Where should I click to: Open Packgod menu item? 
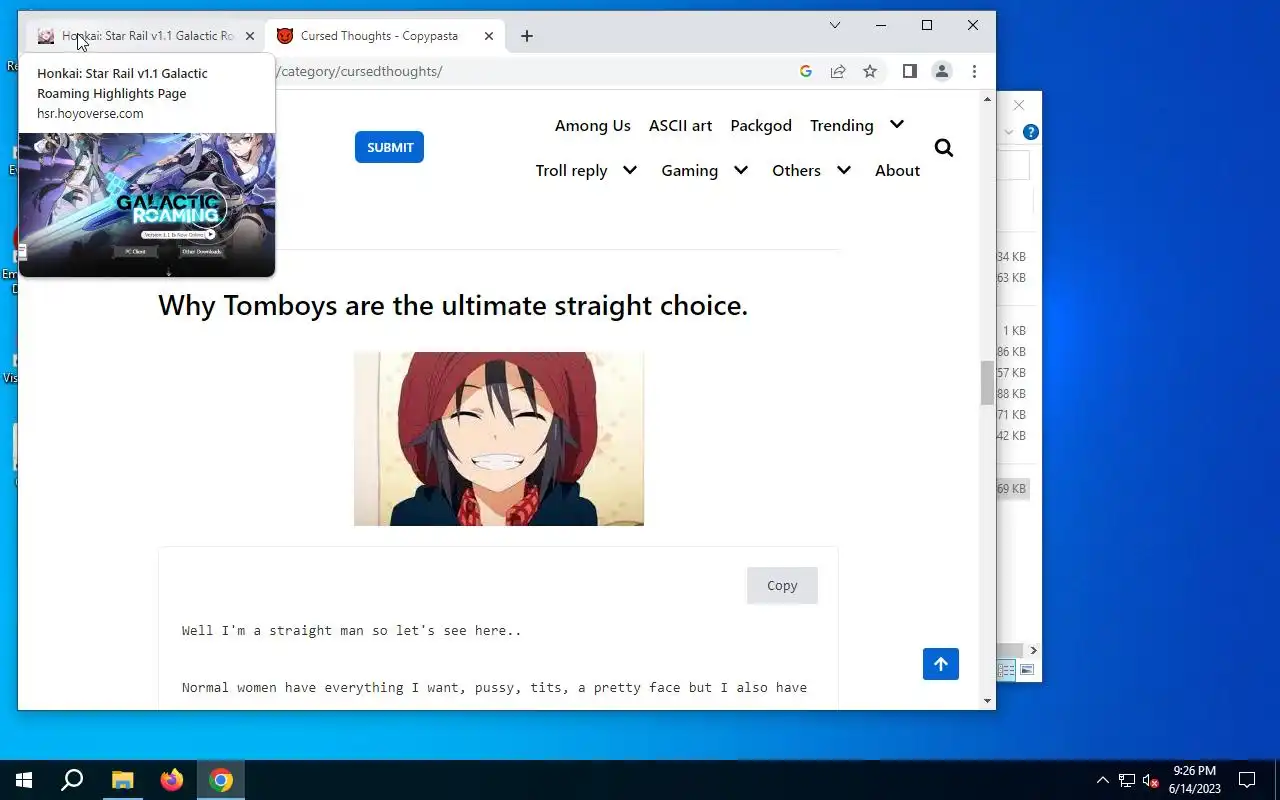(761, 125)
